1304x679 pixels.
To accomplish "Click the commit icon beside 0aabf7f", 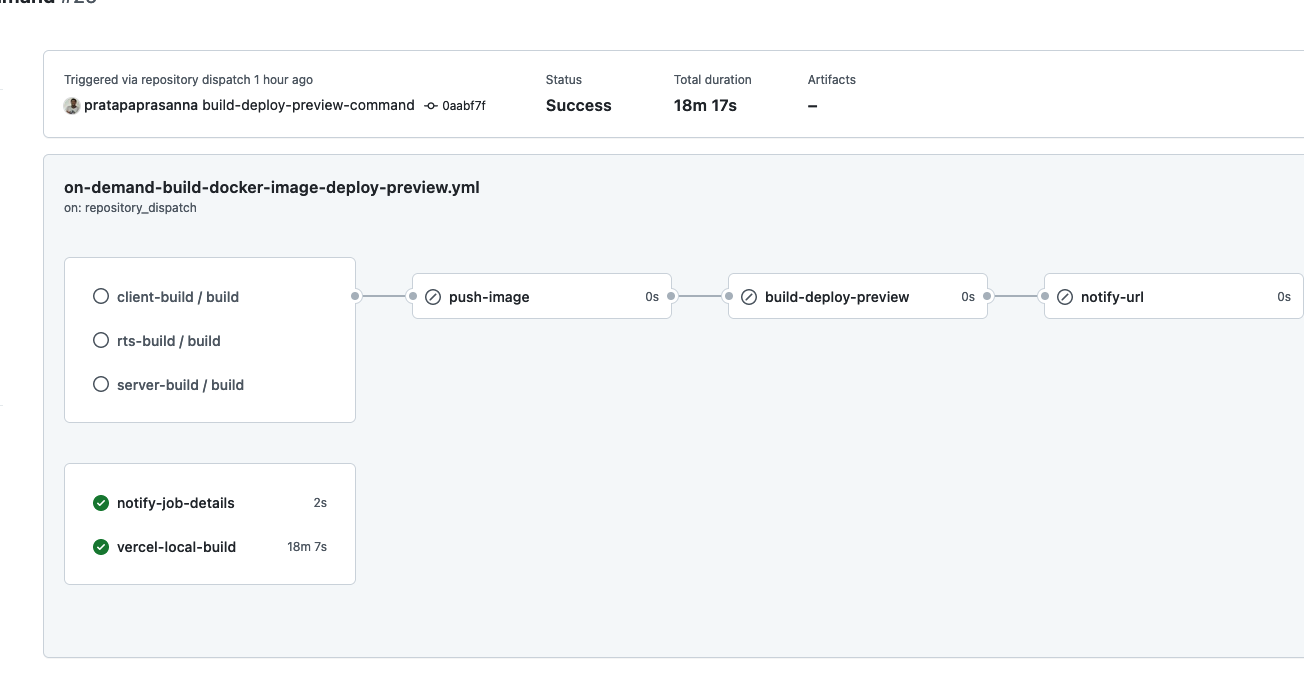I will [x=431, y=106].
